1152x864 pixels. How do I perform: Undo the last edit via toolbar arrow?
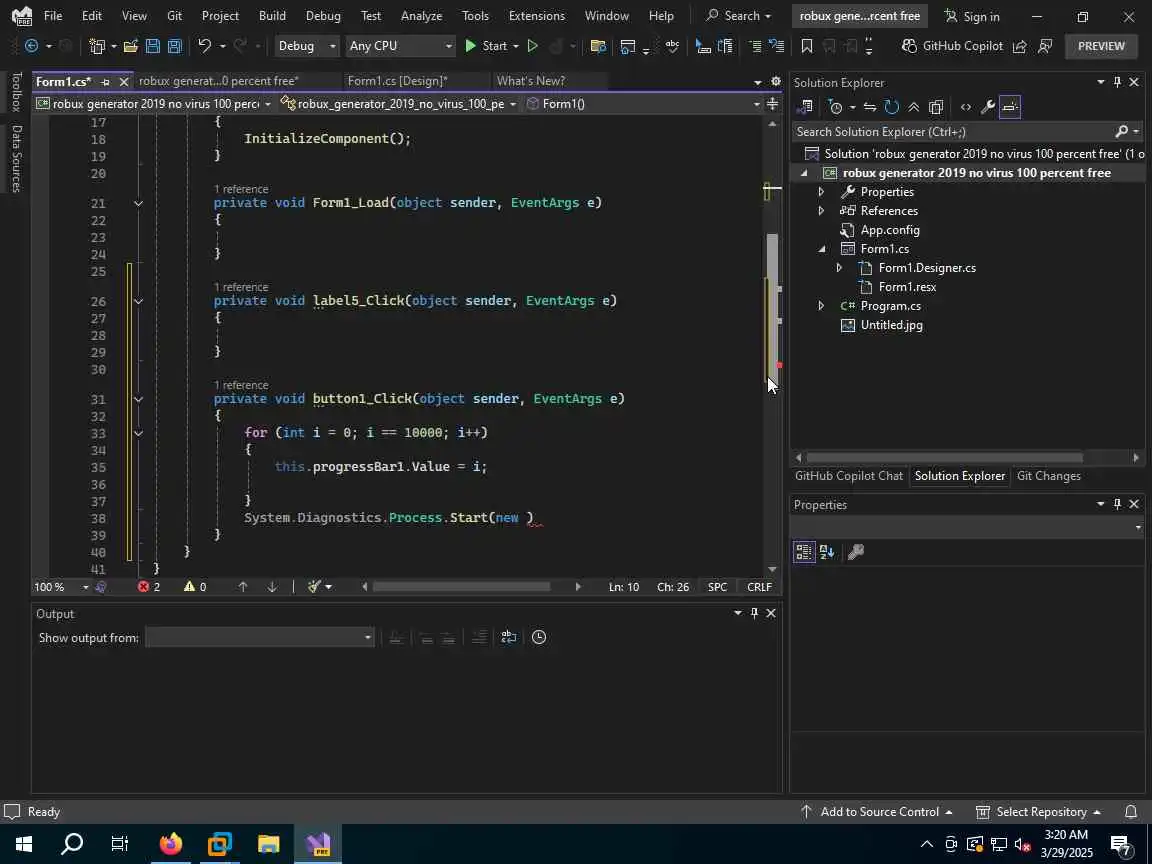pos(204,46)
